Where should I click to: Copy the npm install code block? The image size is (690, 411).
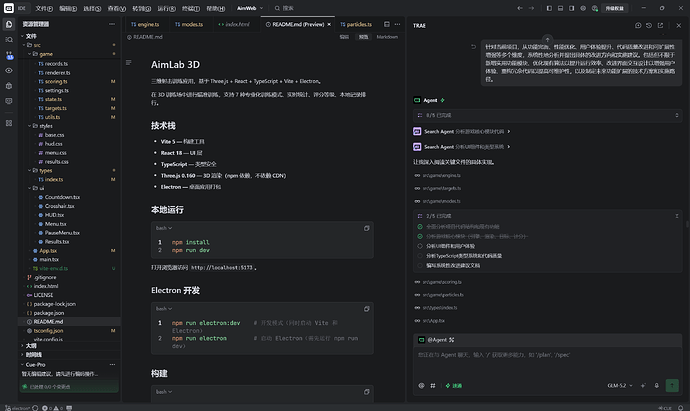pyautogui.click(x=367, y=228)
